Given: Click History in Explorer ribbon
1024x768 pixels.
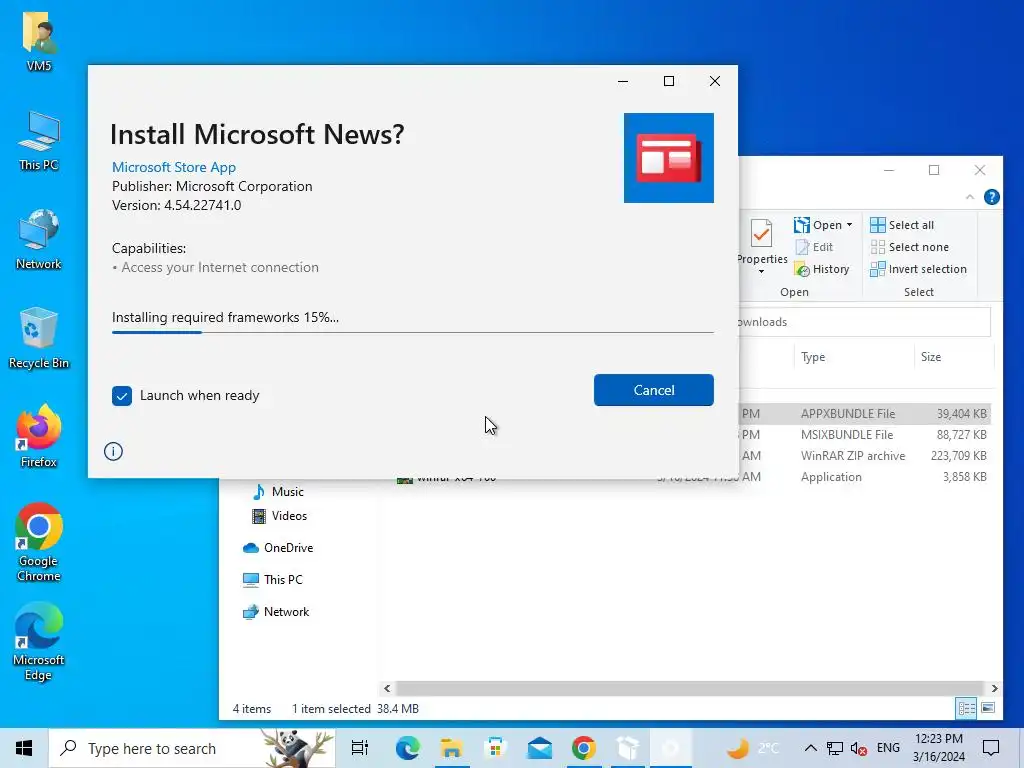Looking at the screenshot, I should click(x=822, y=269).
